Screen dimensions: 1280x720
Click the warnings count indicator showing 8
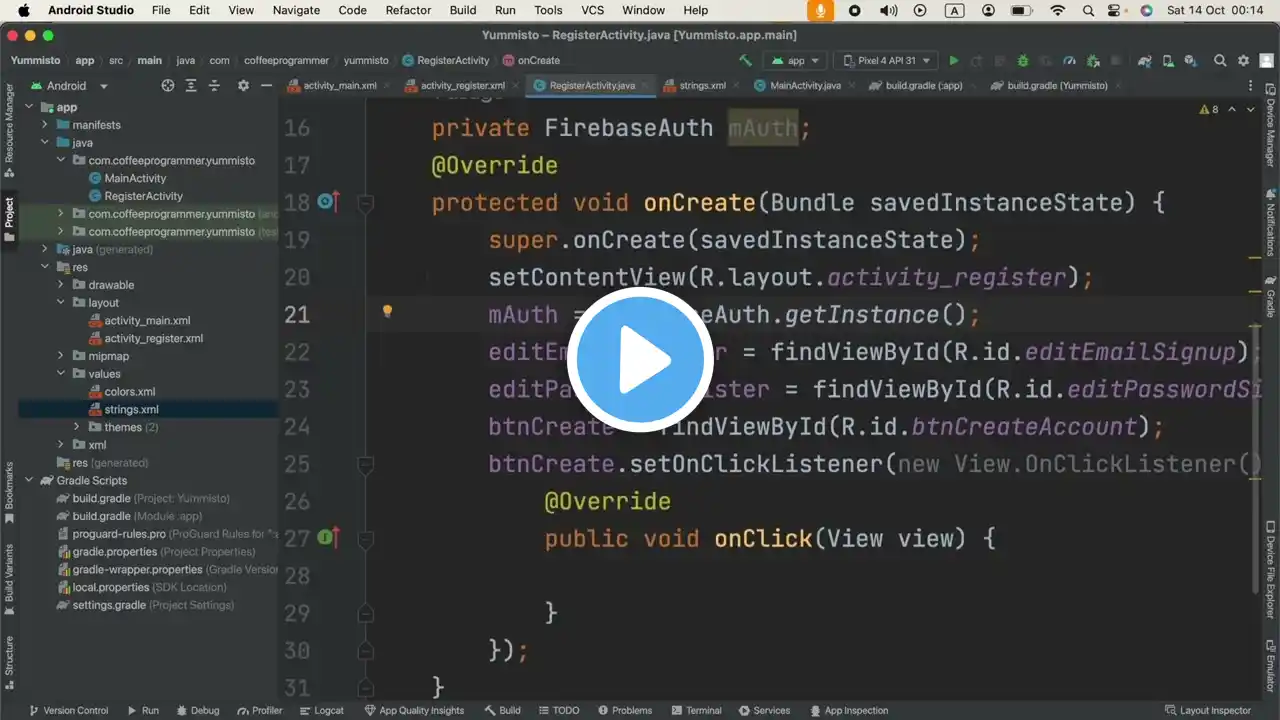[1209, 110]
